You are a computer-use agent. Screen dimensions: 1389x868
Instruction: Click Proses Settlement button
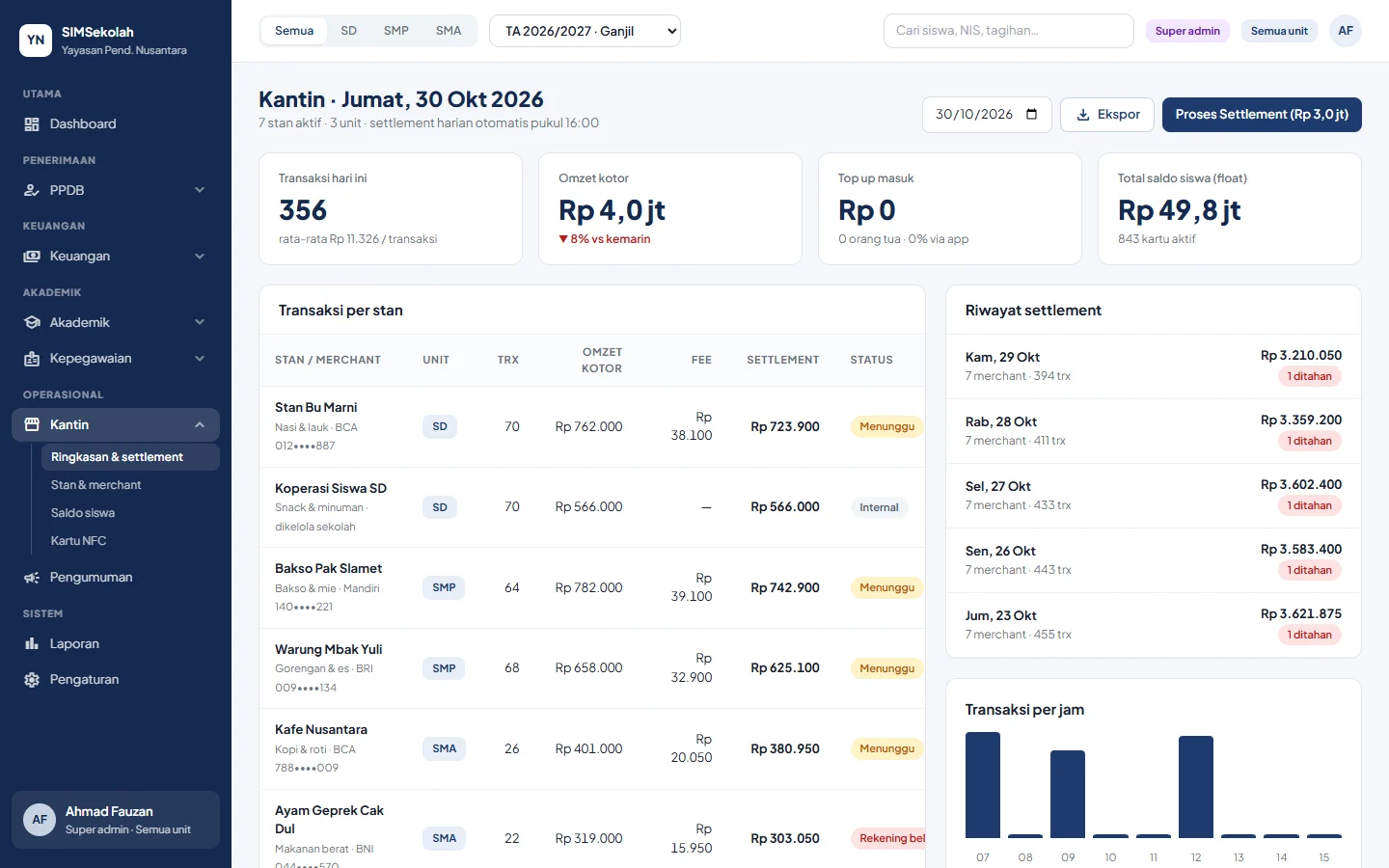tap(1262, 115)
